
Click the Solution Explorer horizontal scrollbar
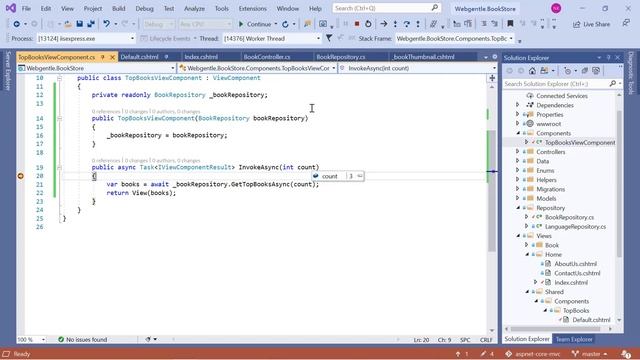coord(555,329)
